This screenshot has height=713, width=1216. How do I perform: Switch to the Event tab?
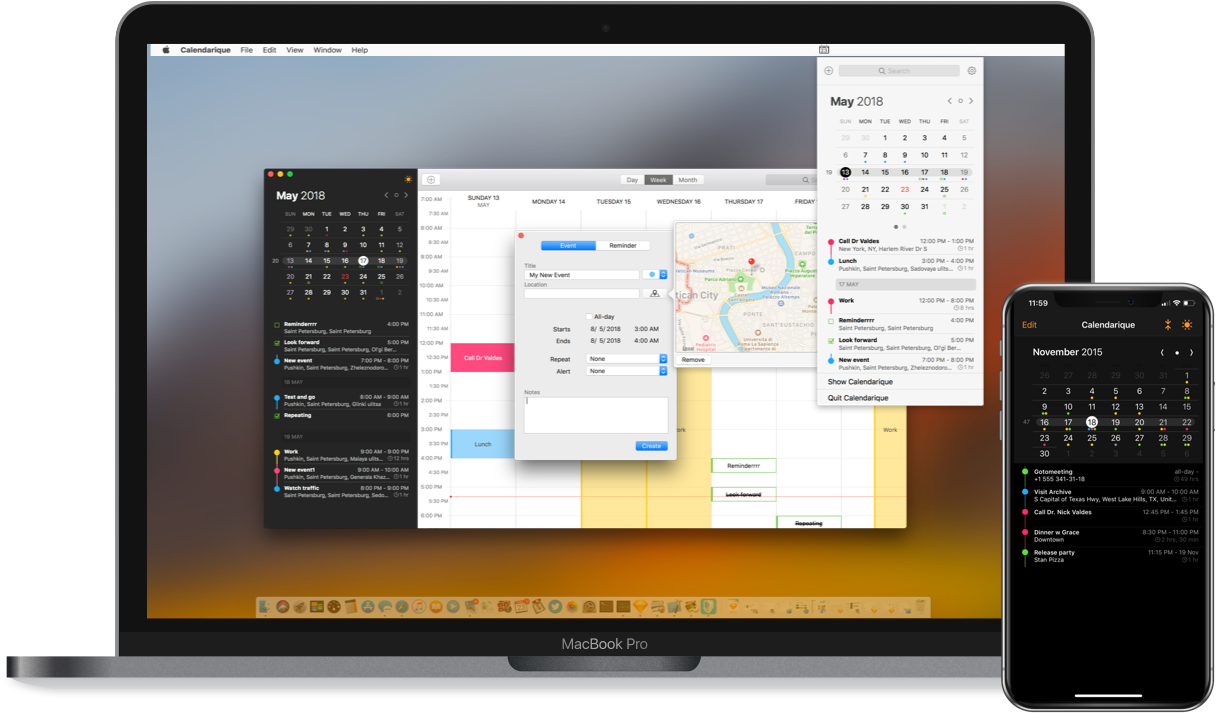pos(568,246)
